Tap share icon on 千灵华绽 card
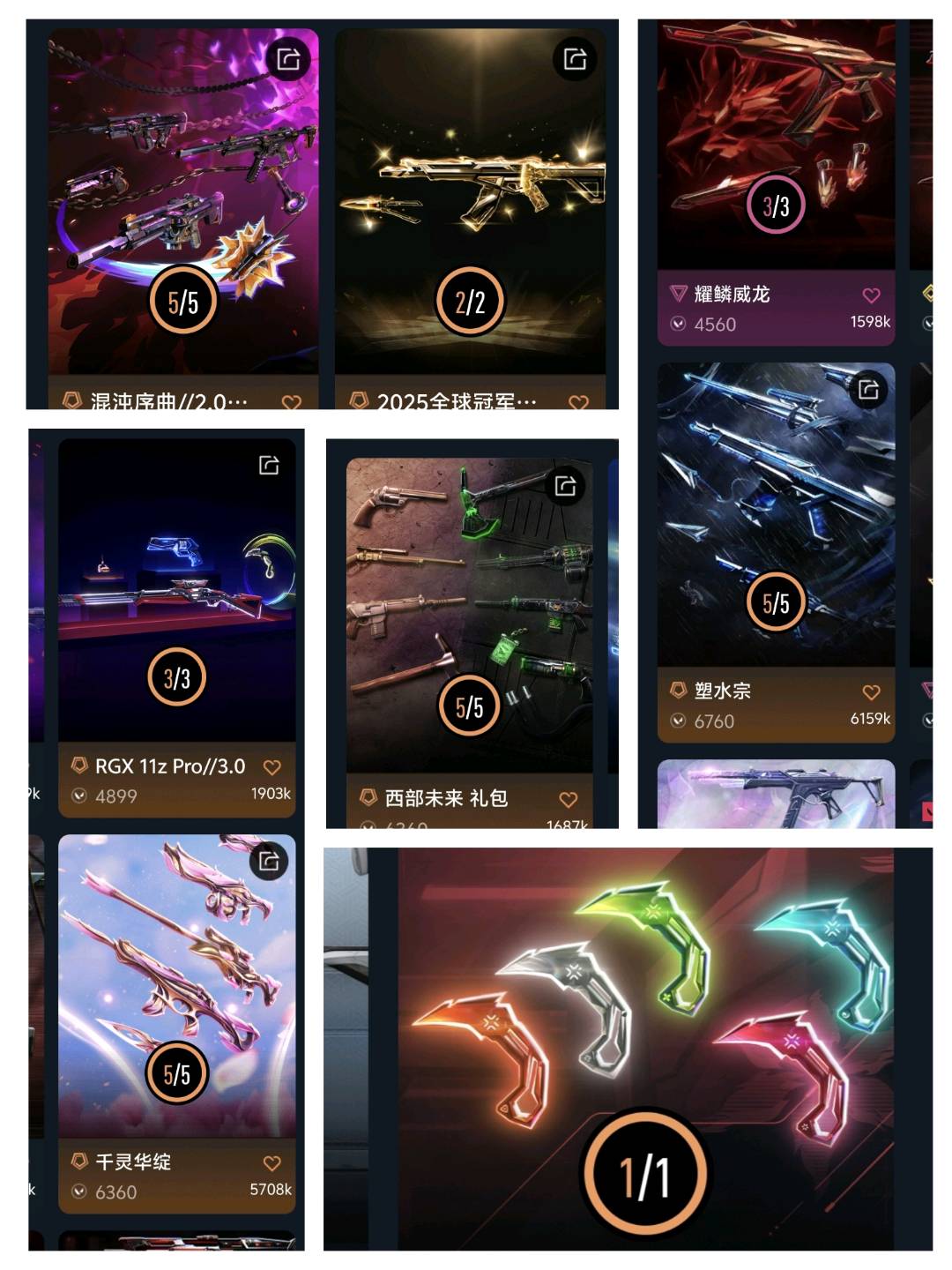The width and height of the screenshot is (952, 1270). pyautogui.click(x=269, y=860)
